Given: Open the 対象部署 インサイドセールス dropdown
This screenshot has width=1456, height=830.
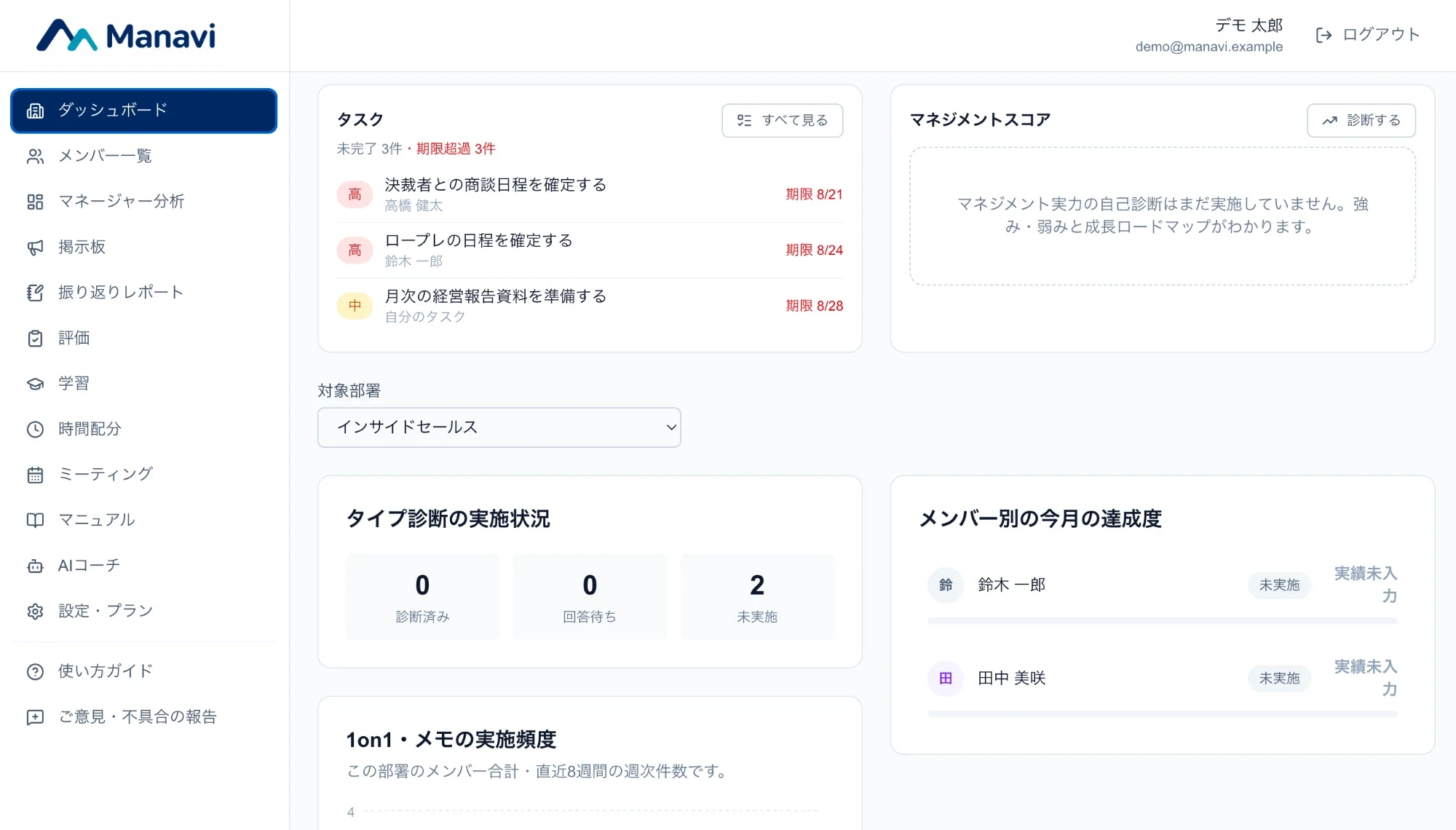Looking at the screenshot, I should (x=499, y=427).
